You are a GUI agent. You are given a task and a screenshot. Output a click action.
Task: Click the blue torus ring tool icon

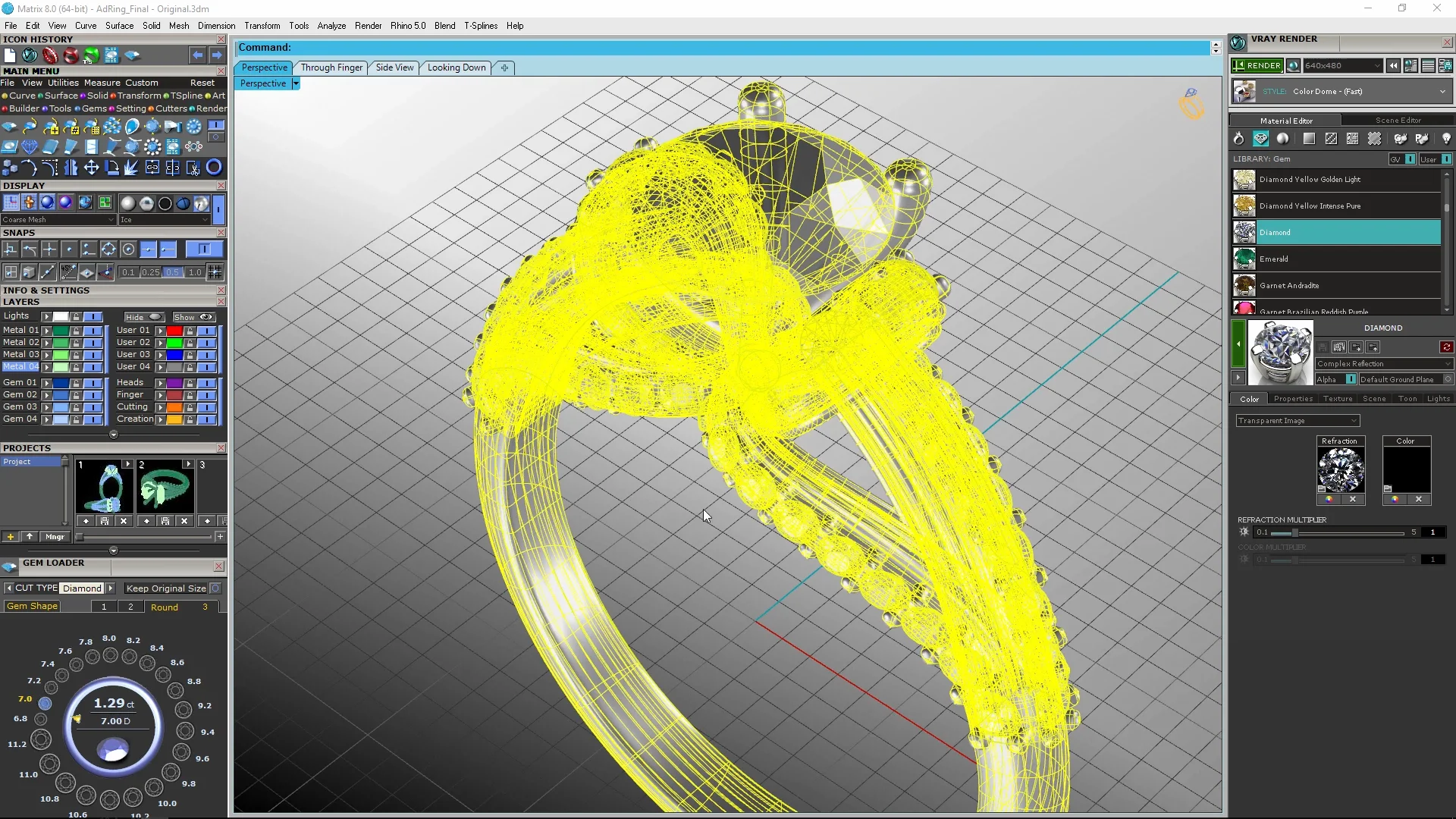(214, 168)
